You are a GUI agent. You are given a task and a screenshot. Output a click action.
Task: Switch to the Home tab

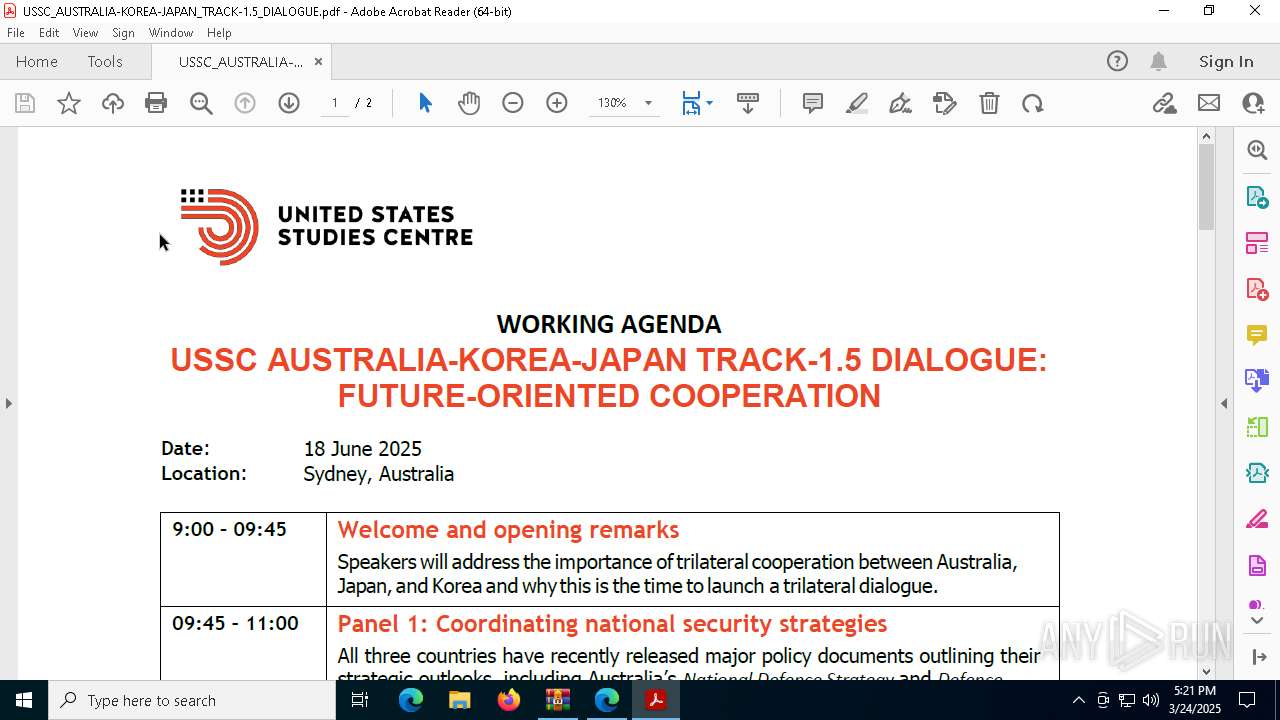point(37,61)
